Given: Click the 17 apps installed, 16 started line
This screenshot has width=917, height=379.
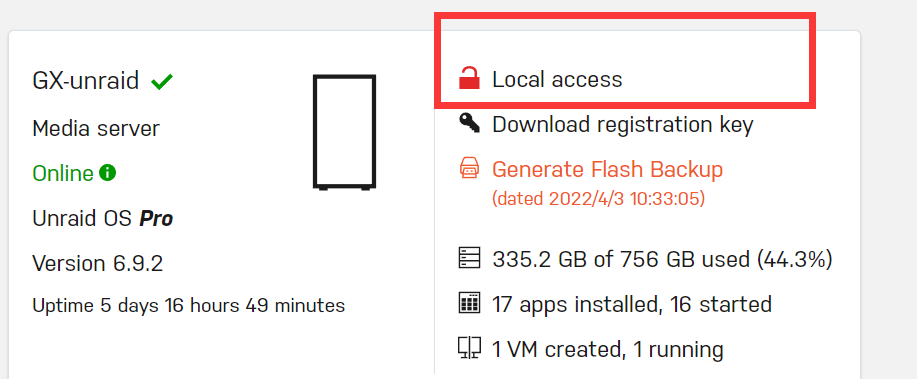Looking at the screenshot, I should (x=632, y=304).
